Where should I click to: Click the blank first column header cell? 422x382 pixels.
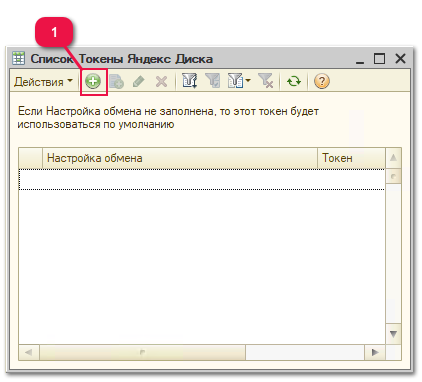(31, 158)
